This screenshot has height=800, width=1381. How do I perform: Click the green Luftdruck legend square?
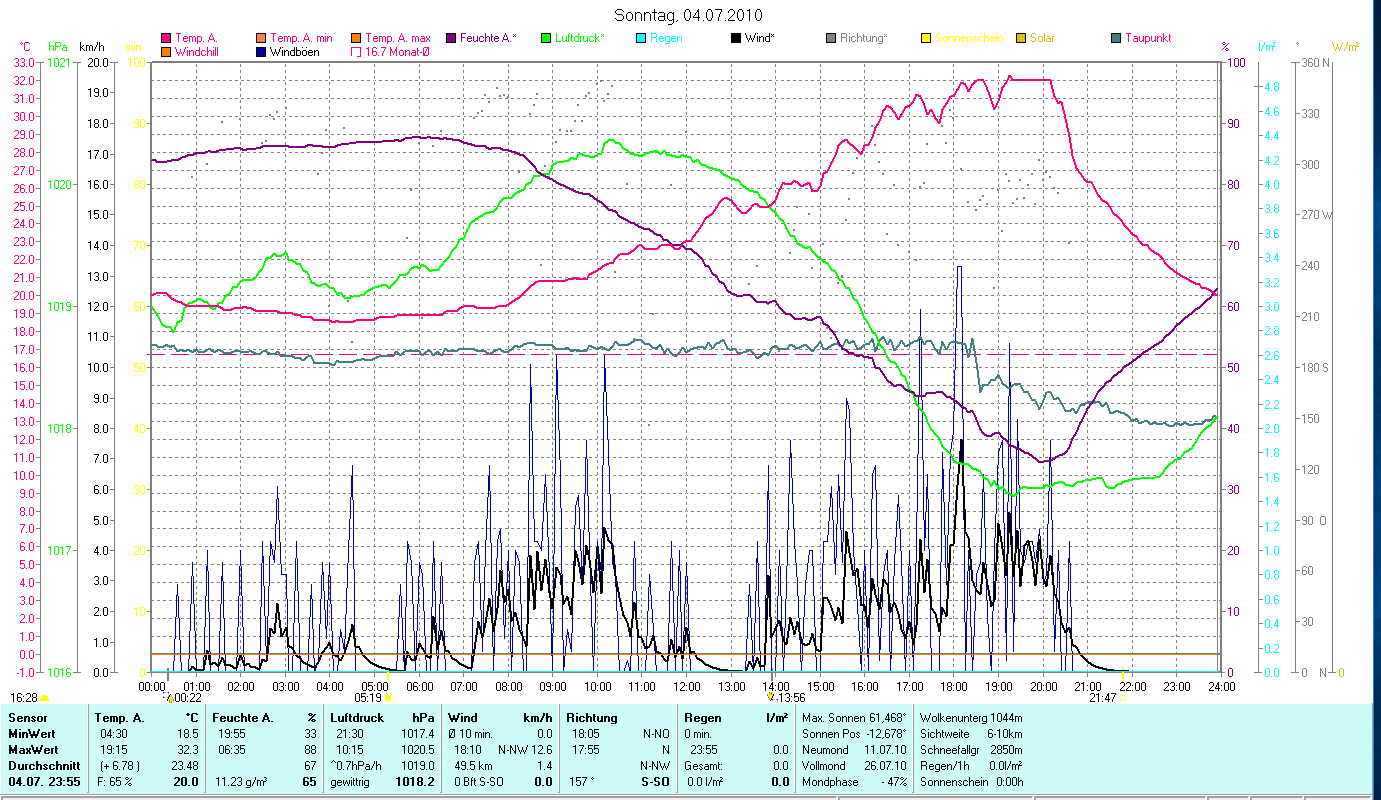tap(545, 38)
